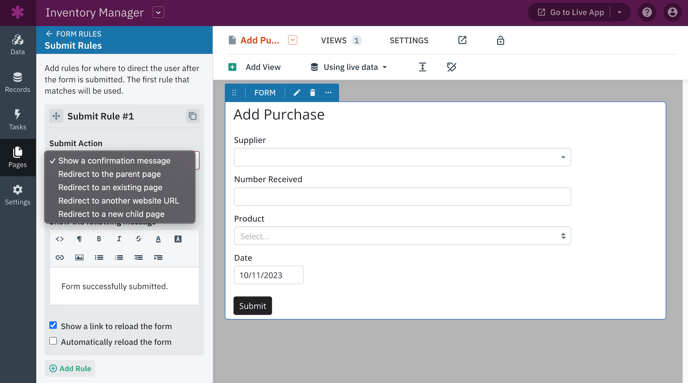Open the Data section in sidebar
This screenshot has width=688, height=383.
click(18, 44)
